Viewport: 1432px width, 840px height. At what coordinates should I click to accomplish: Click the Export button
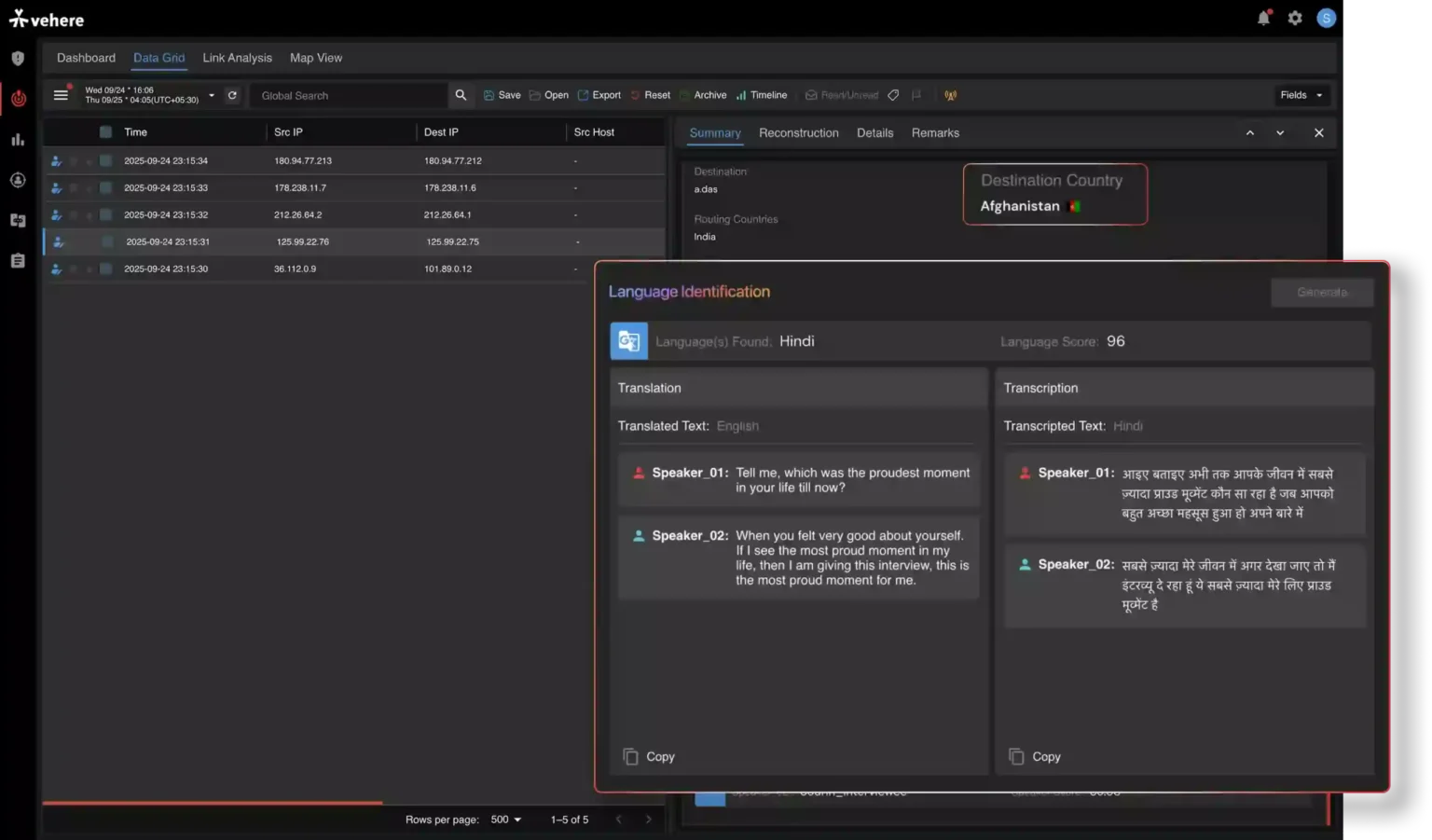coord(599,95)
